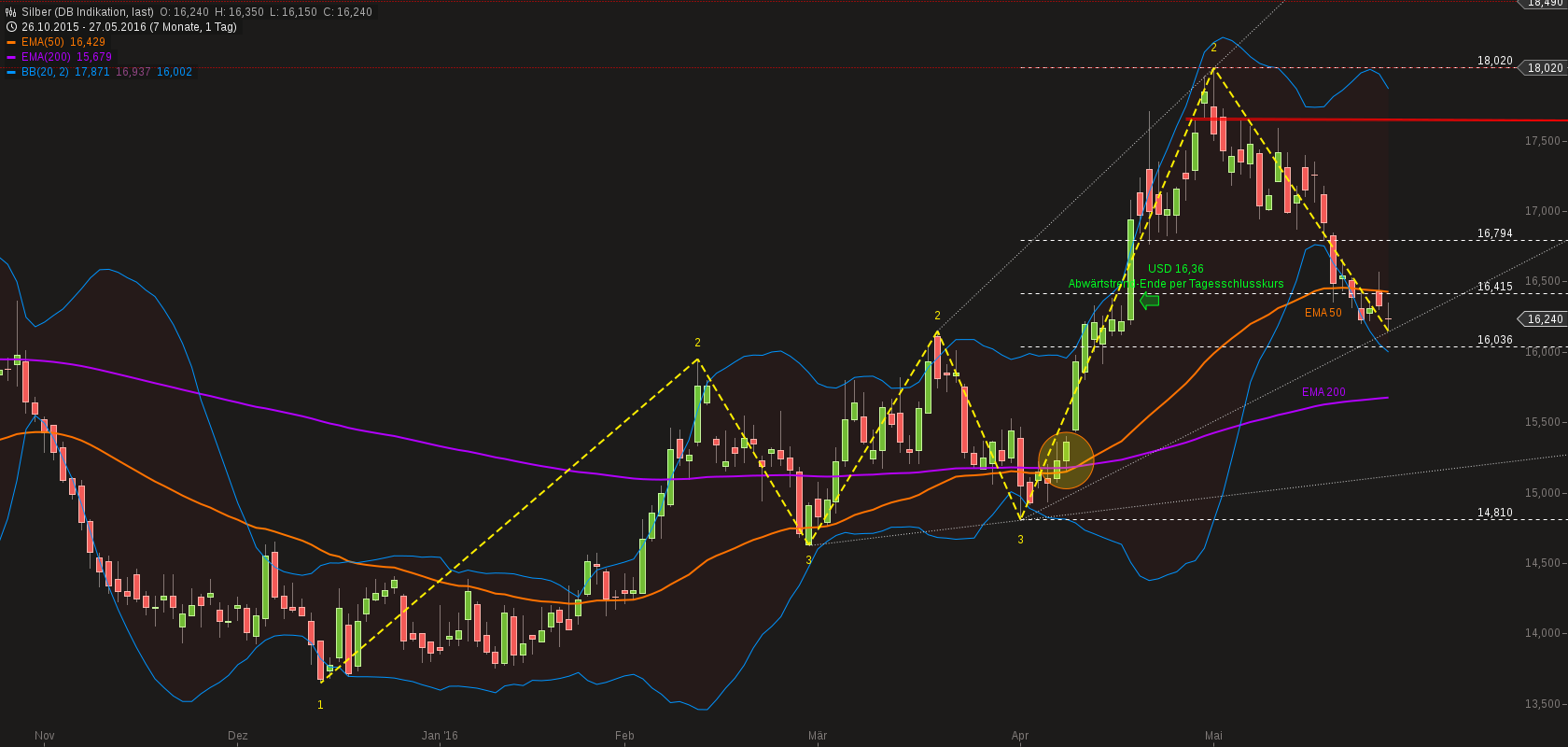Click the '14,000' price axis tick
This screenshot has height=747, width=1568.
click(x=1543, y=633)
